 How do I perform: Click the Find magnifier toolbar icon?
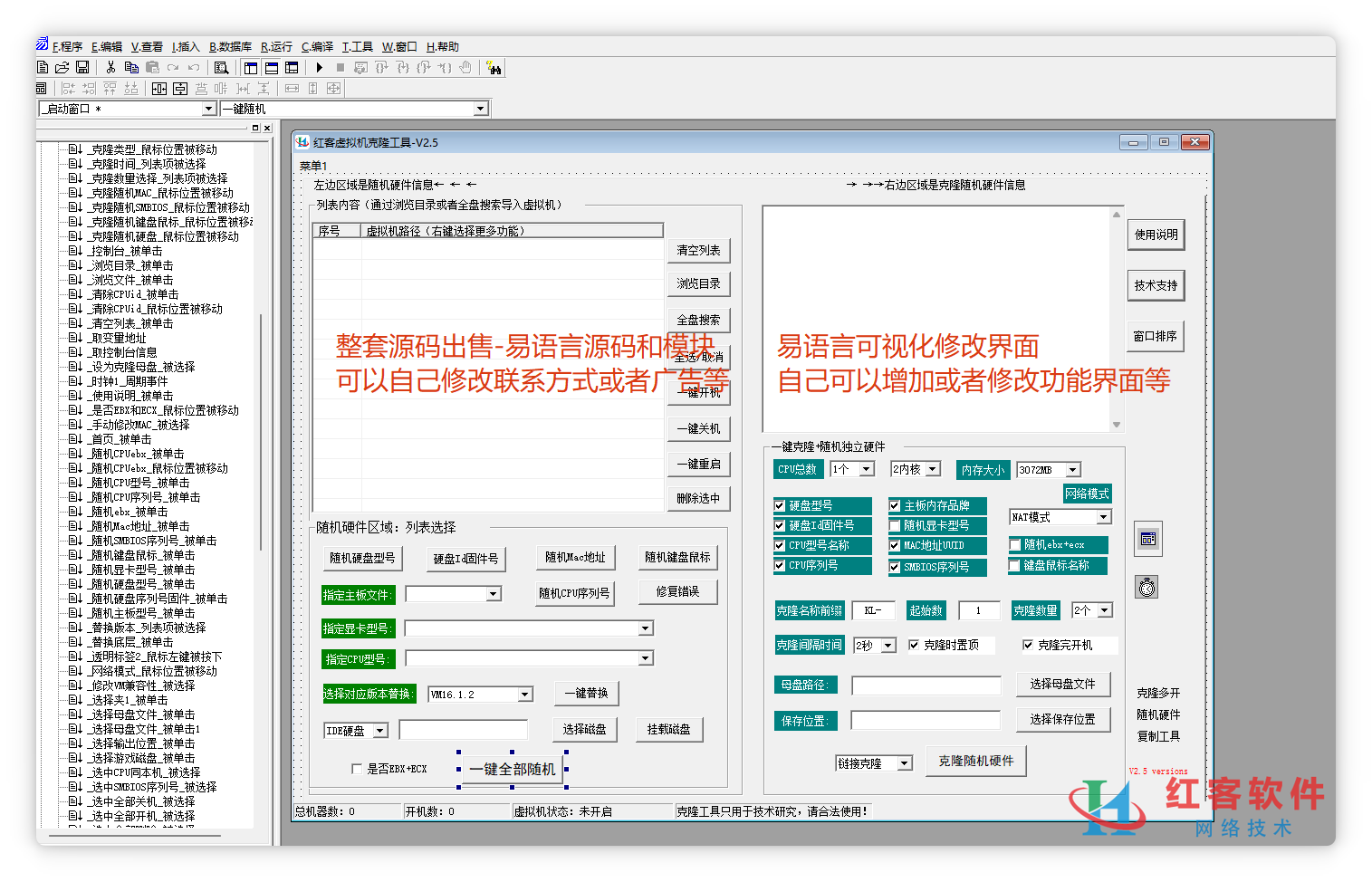point(221,68)
